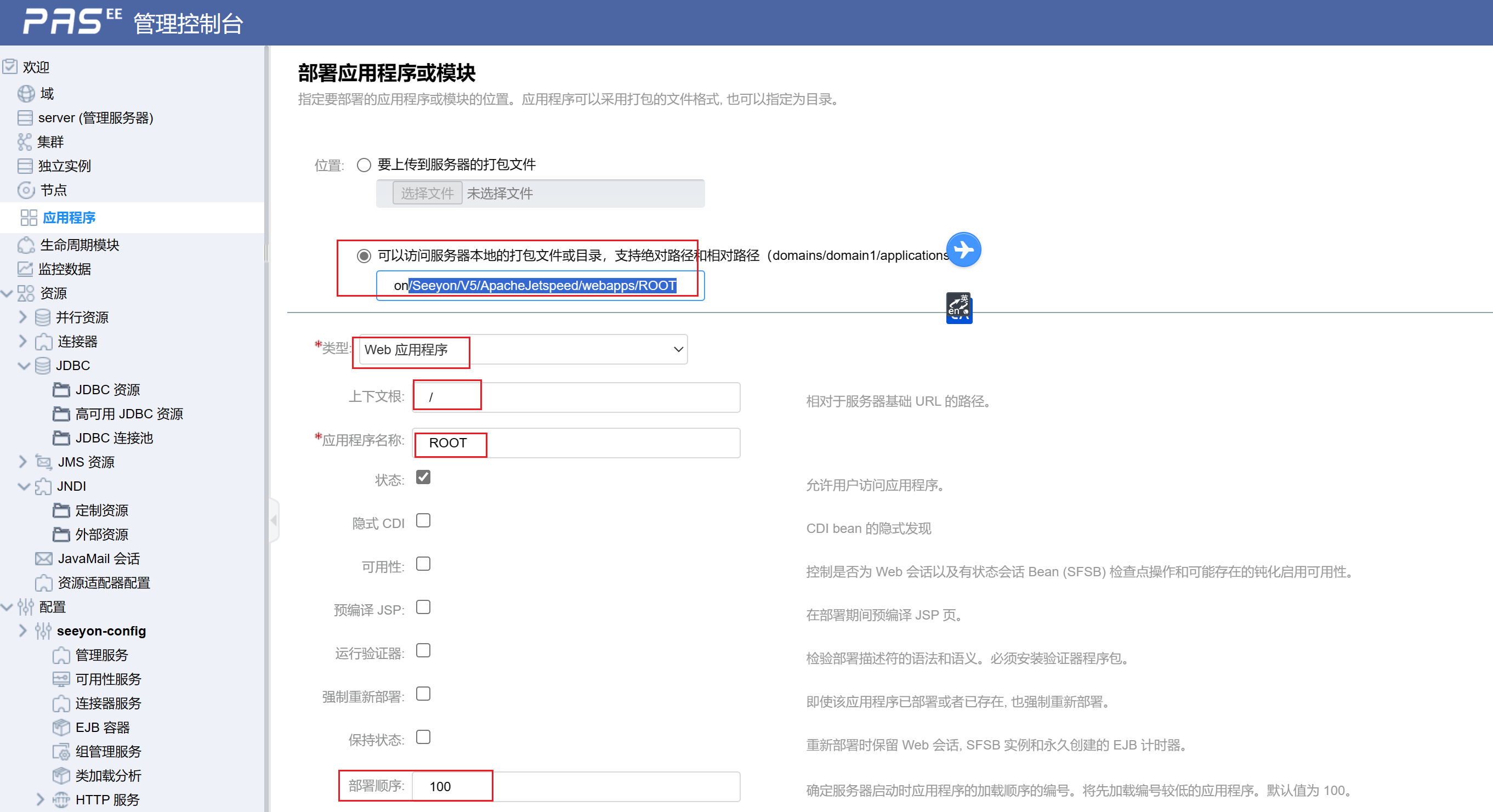Click the blue airplane floating icon

pos(963,250)
